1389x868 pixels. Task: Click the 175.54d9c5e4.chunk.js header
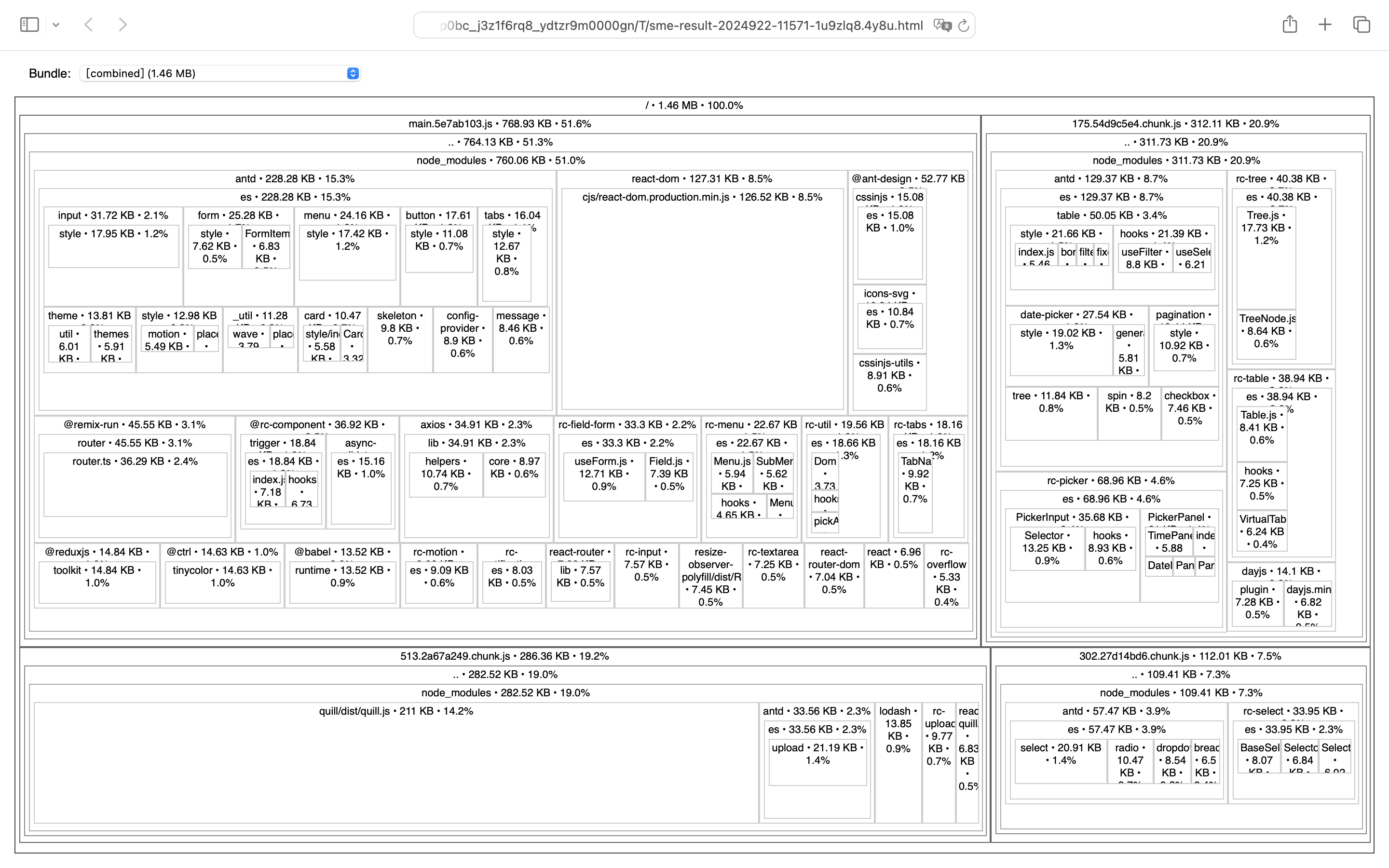click(1175, 124)
